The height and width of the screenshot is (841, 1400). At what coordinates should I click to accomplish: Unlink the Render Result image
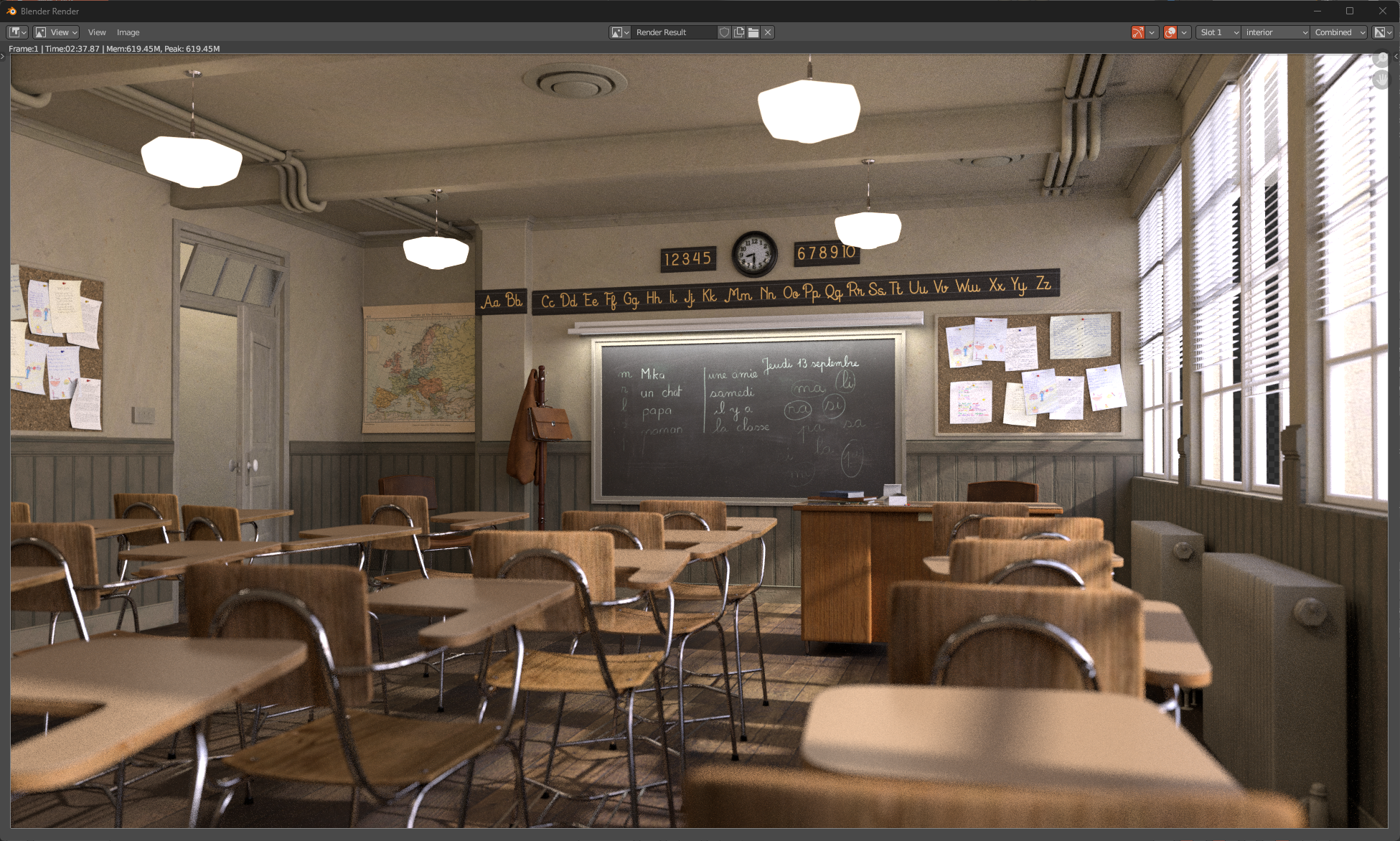pyautogui.click(x=768, y=32)
